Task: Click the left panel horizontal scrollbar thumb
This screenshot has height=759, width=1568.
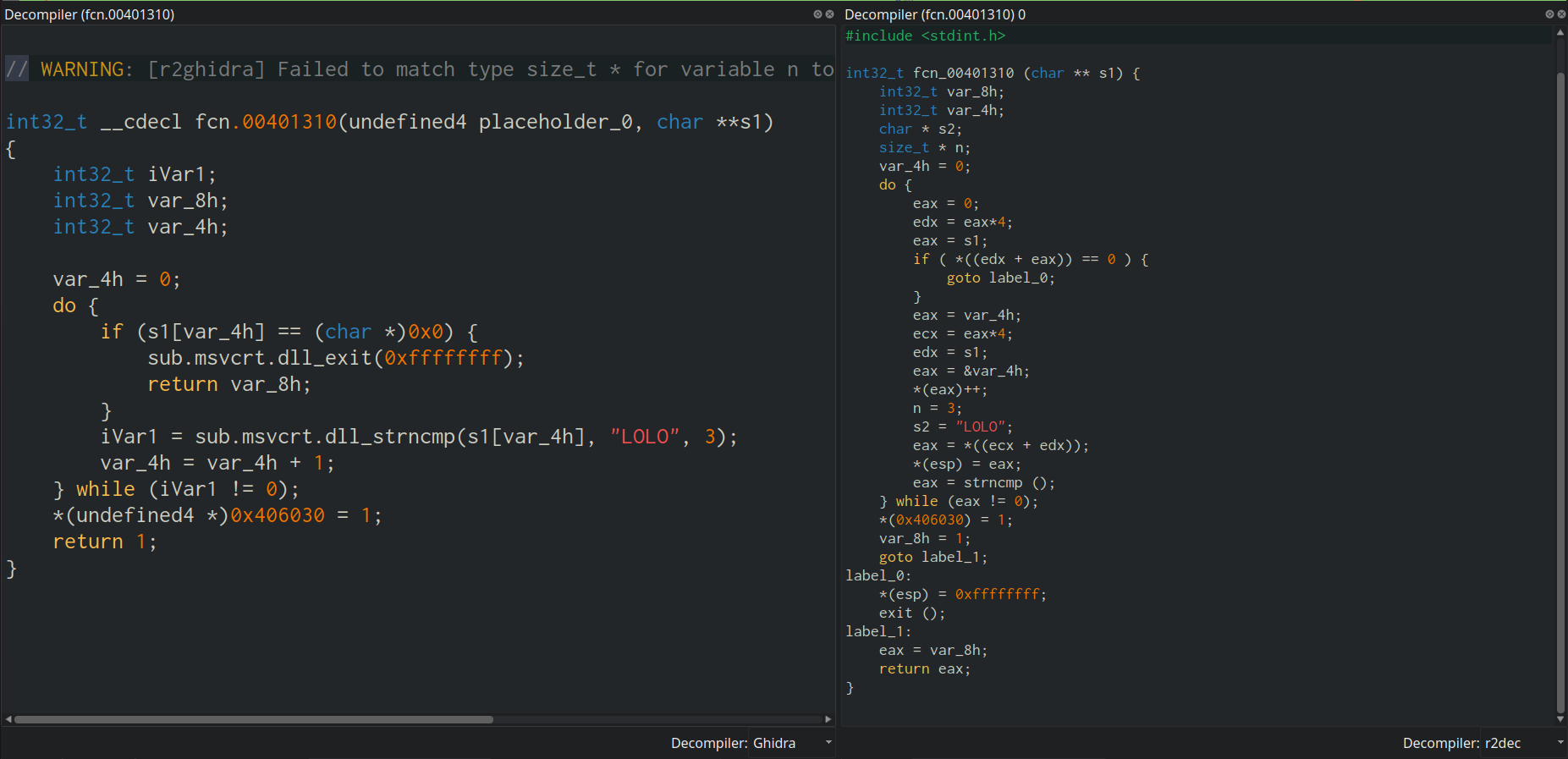Action: (x=254, y=719)
